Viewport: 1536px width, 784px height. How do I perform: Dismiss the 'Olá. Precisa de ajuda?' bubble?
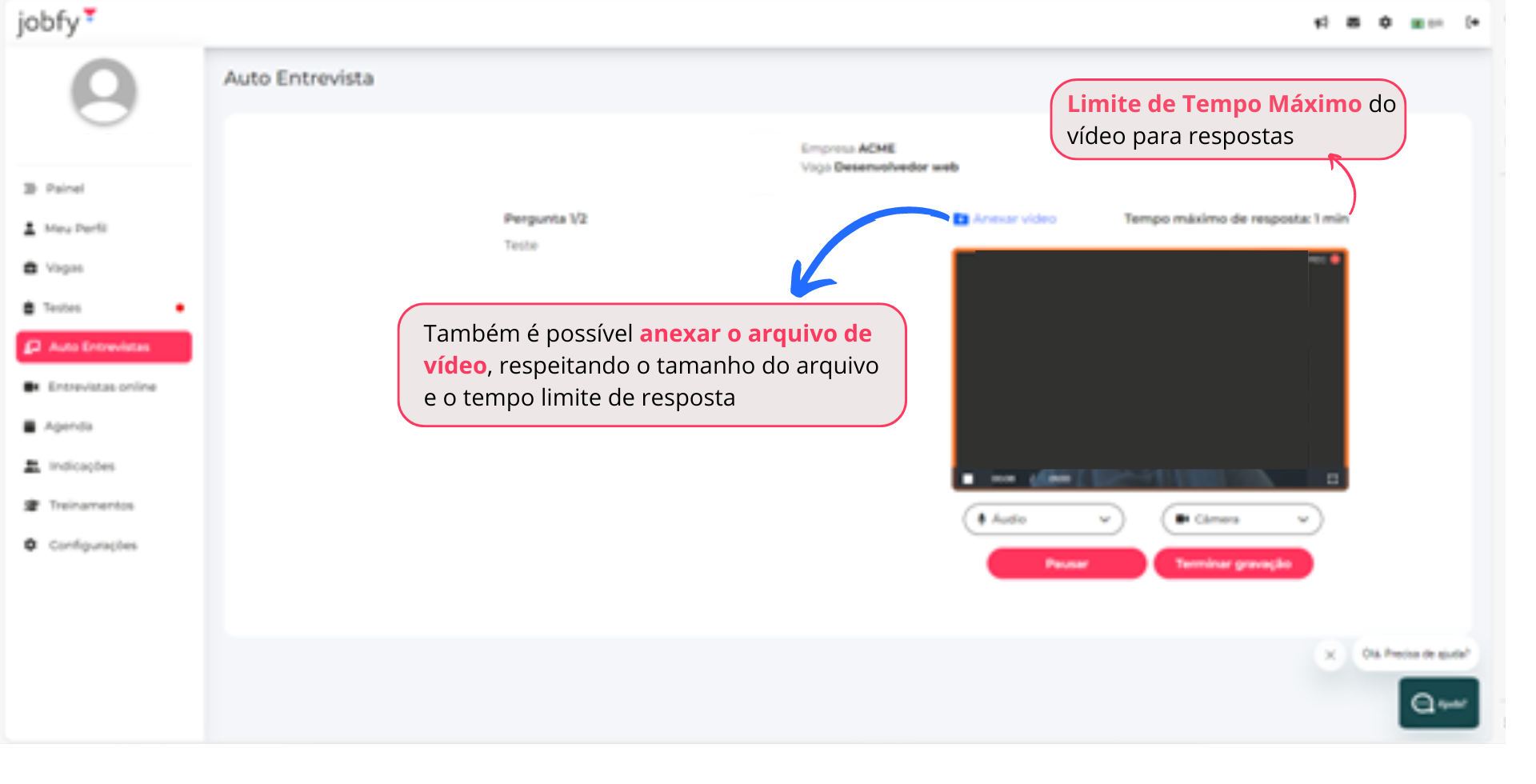click(x=1330, y=654)
